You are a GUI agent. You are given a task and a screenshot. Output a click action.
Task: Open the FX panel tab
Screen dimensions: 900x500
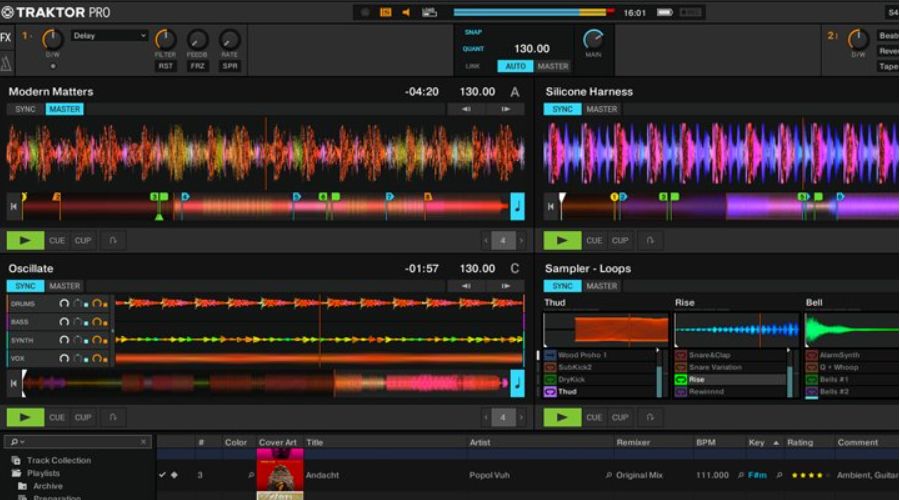point(6,38)
